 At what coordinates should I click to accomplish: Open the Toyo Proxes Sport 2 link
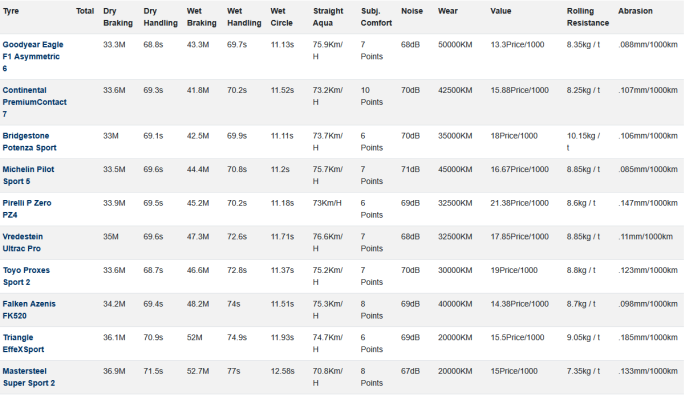[26, 276]
